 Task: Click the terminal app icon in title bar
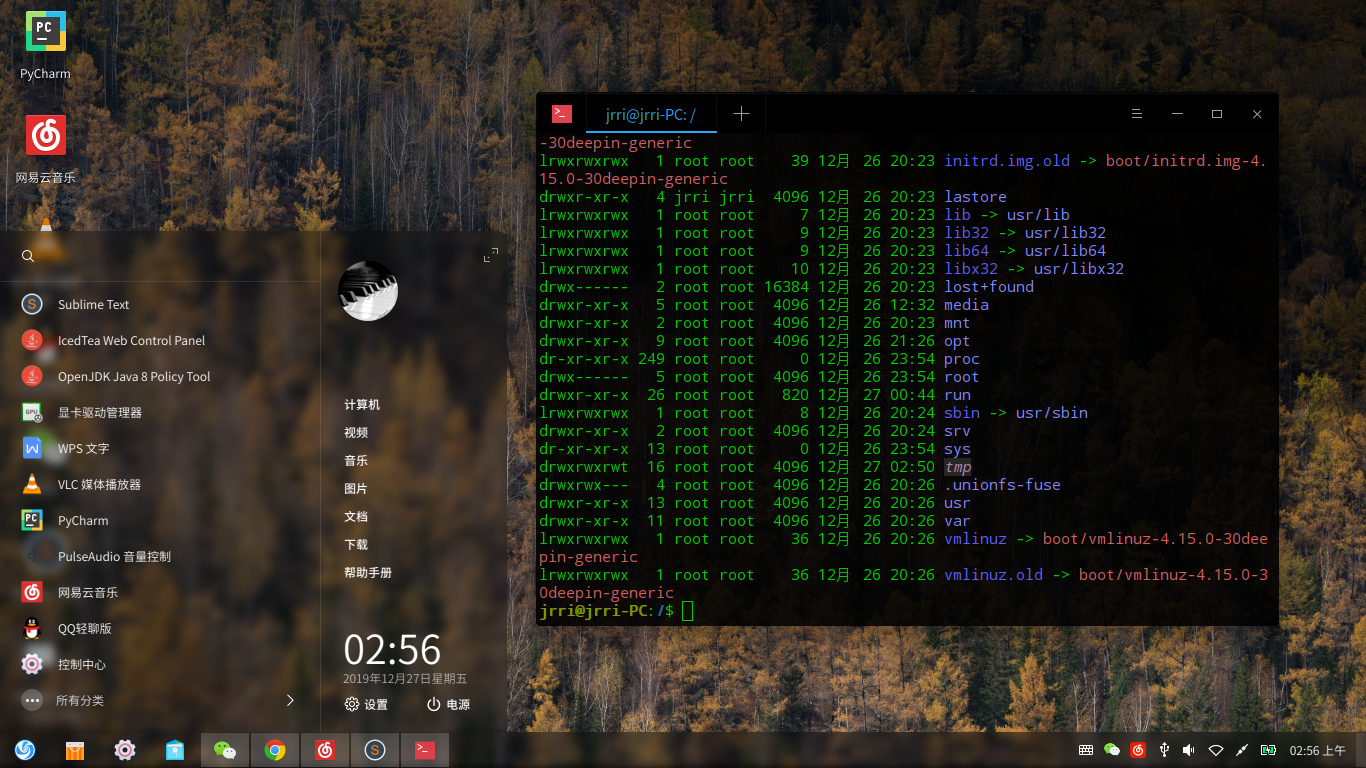point(561,114)
